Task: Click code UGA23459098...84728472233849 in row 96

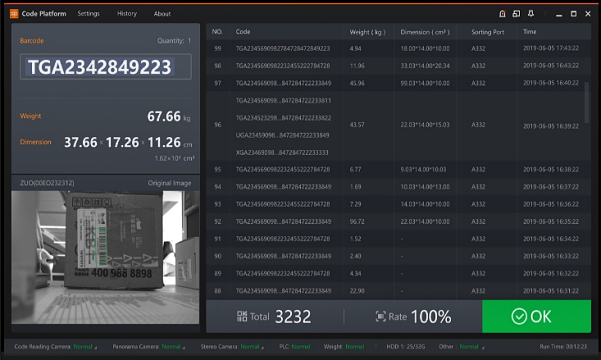Action: tap(282, 135)
